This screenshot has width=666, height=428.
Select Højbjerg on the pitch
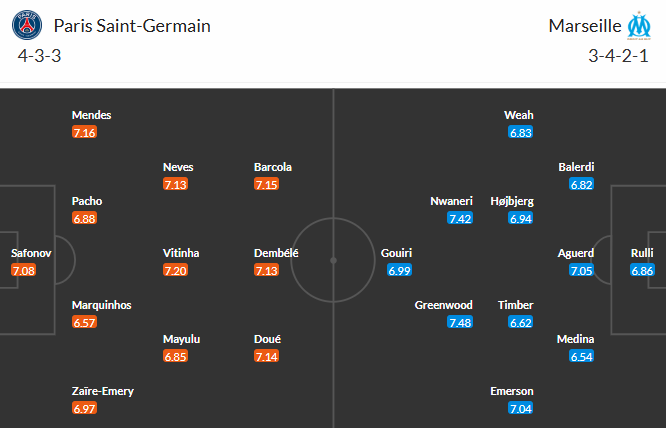click(x=511, y=201)
